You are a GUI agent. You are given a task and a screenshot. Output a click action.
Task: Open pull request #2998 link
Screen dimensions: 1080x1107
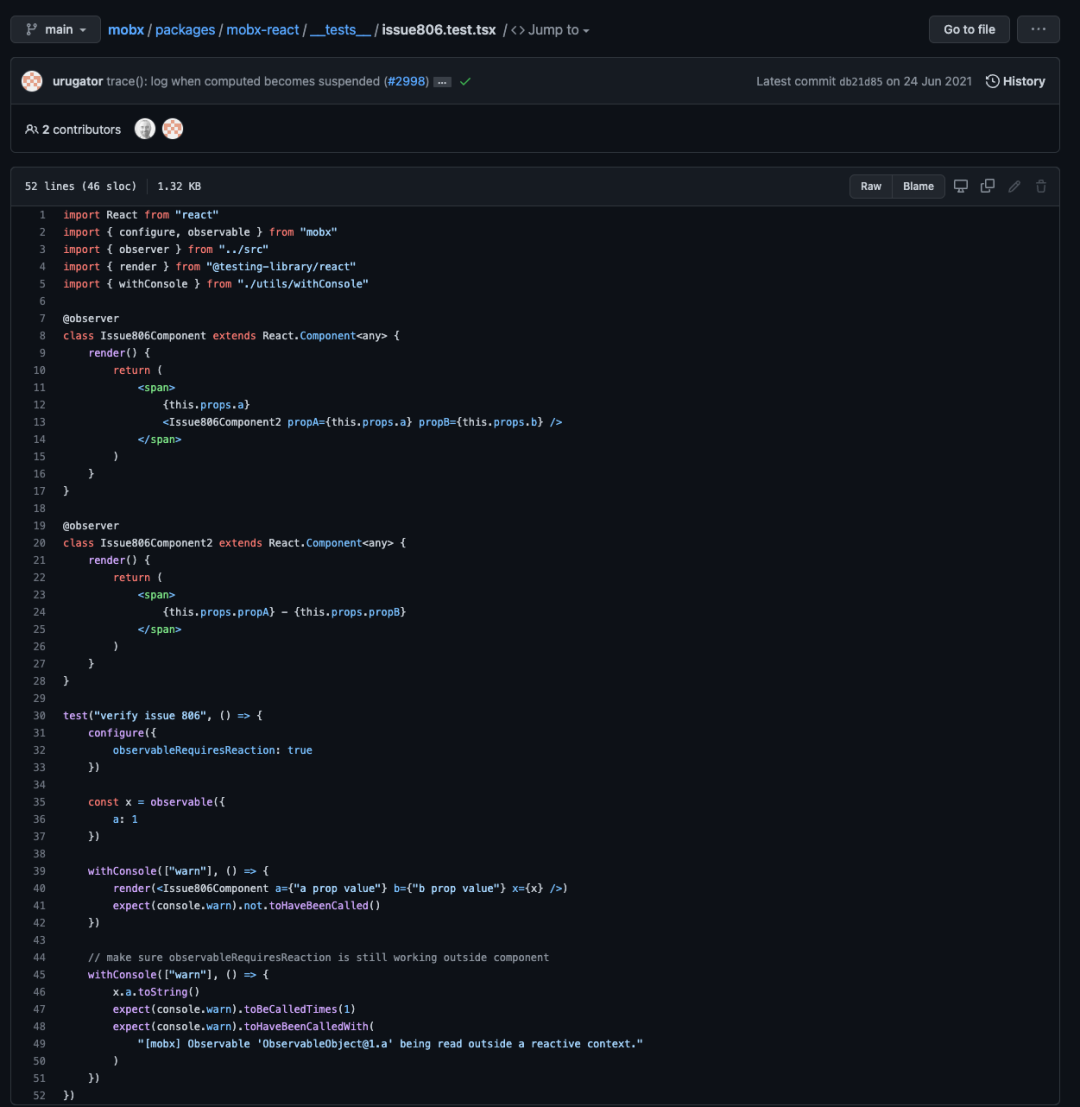(408, 82)
